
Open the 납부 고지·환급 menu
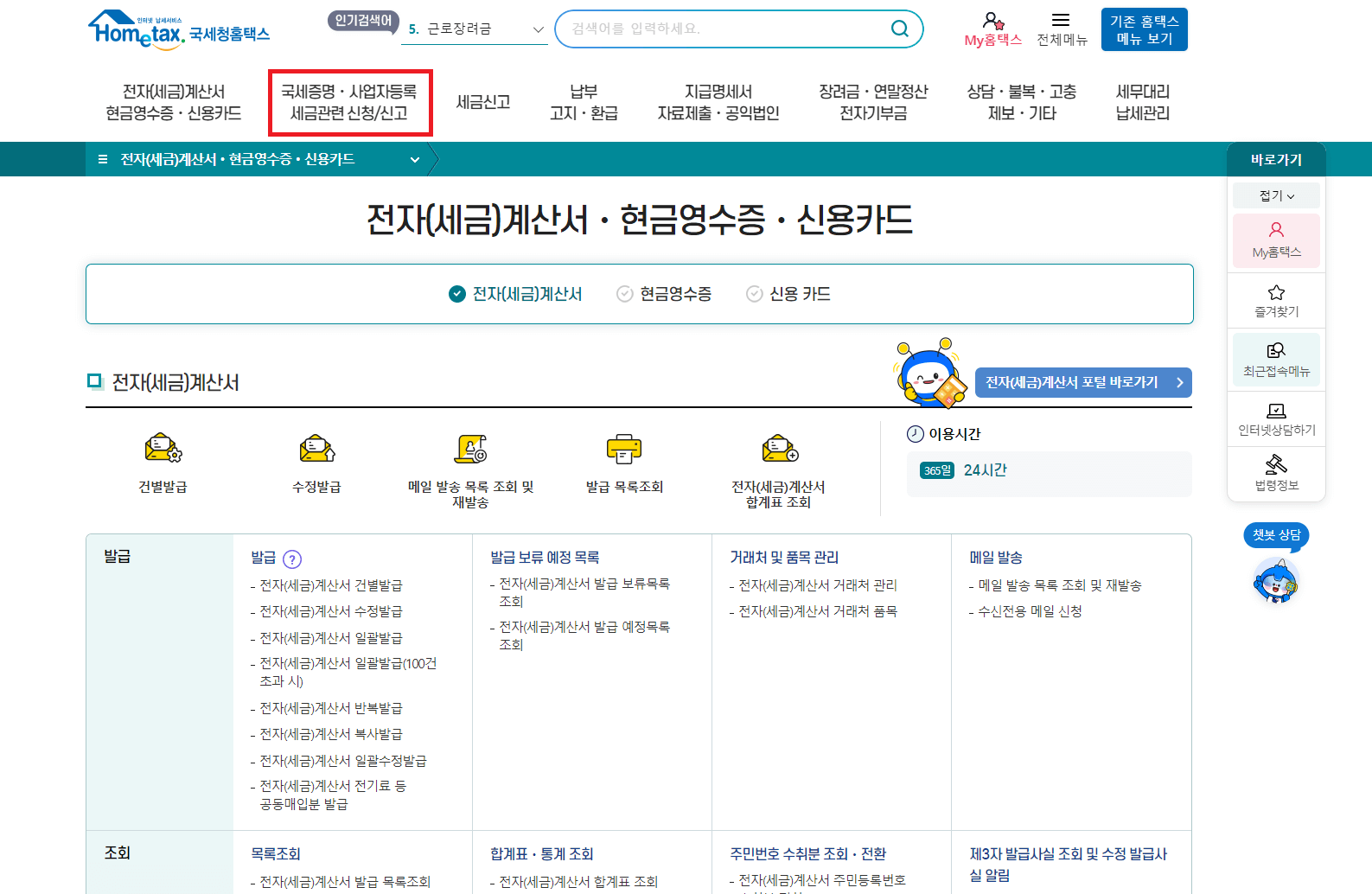coord(584,102)
